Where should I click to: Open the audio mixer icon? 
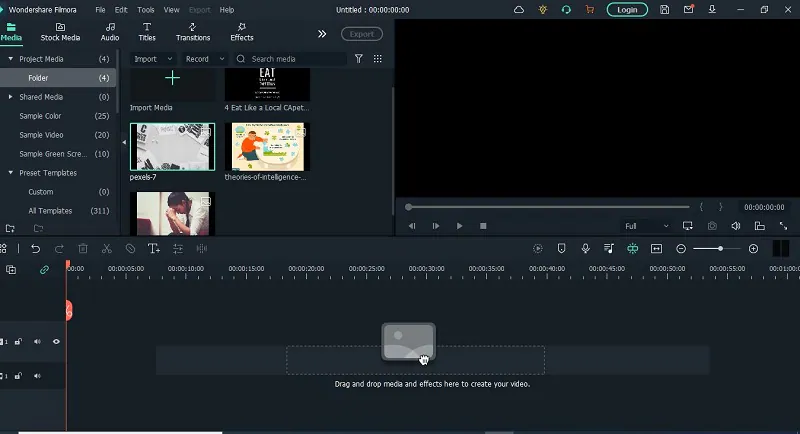click(609, 248)
